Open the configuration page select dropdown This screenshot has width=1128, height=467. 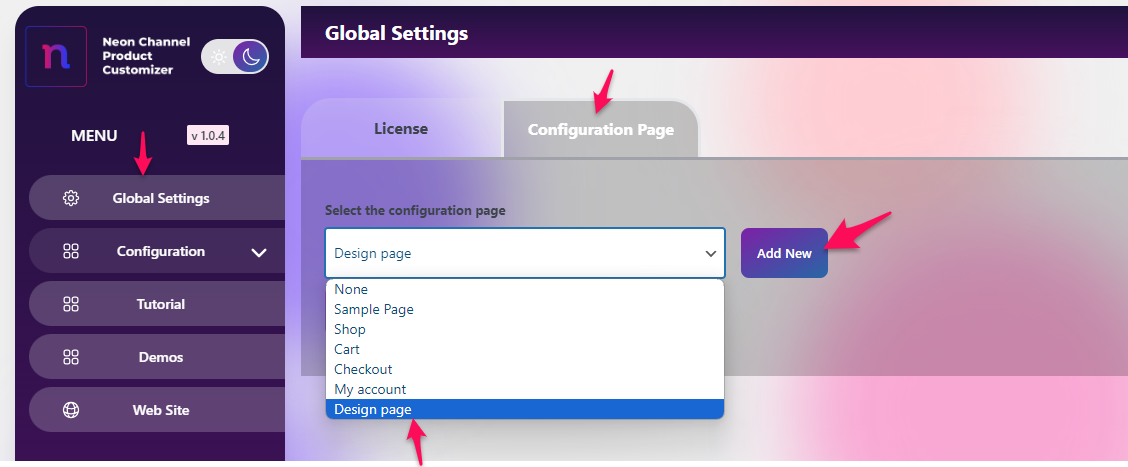coord(525,254)
